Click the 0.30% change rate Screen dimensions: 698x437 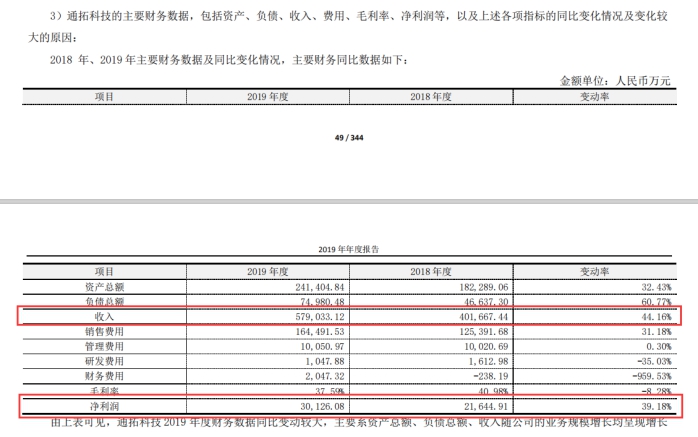tap(659, 346)
